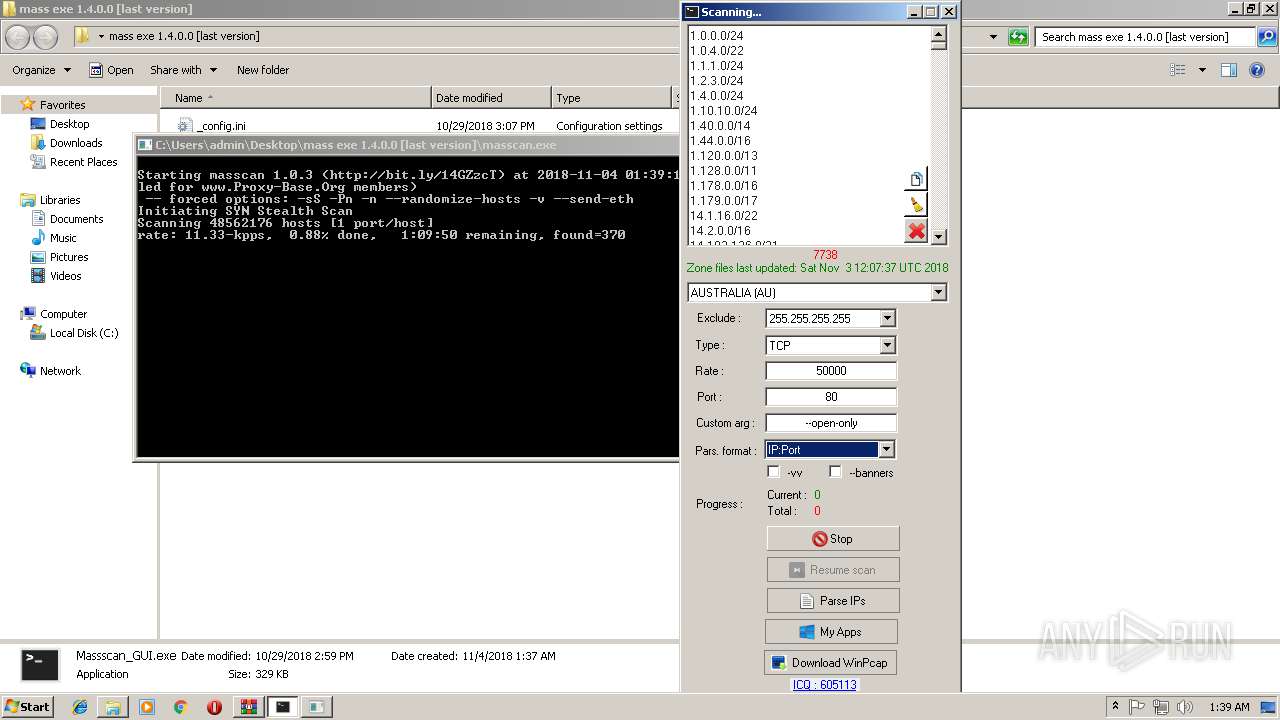This screenshot has height=720, width=1280.
Task: Click the Custom arg input field
Action: (x=831, y=423)
